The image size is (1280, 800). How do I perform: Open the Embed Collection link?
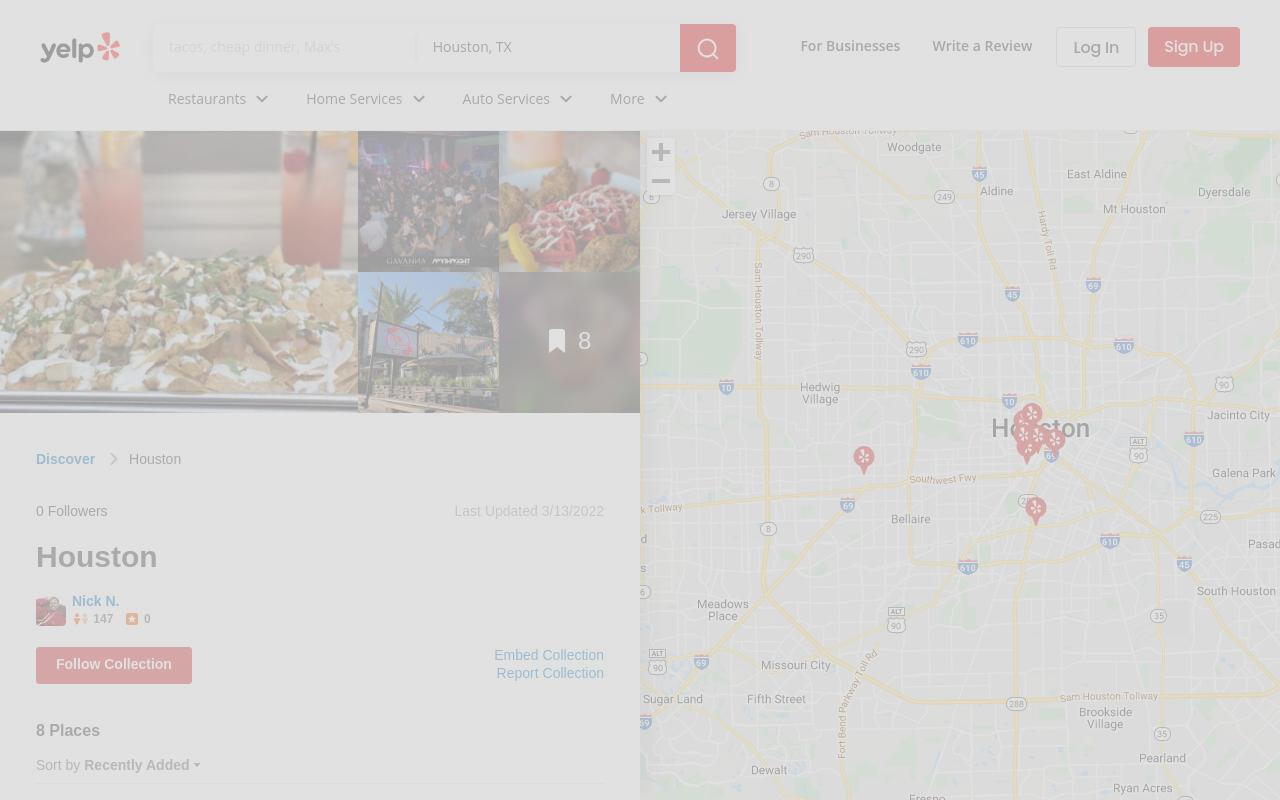click(x=549, y=655)
